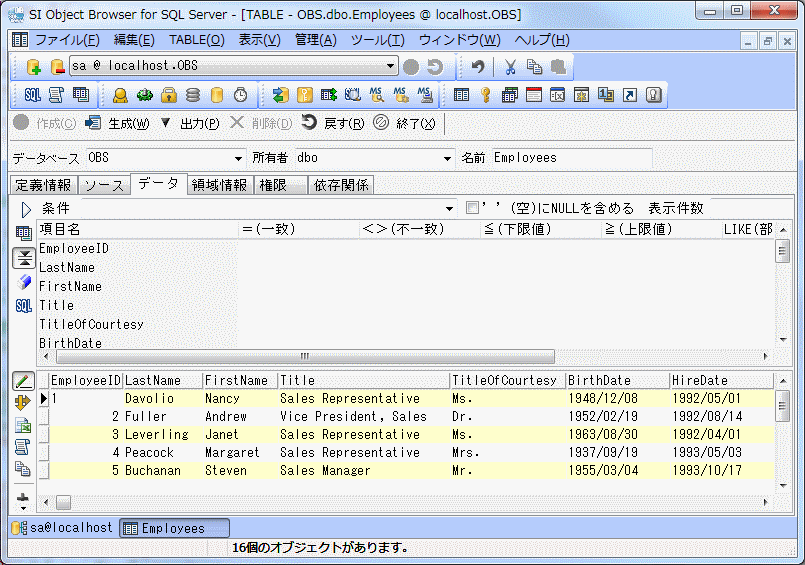Click the 終了(X) button
This screenshot has width=805, height=565.
(x=405, y=123)
